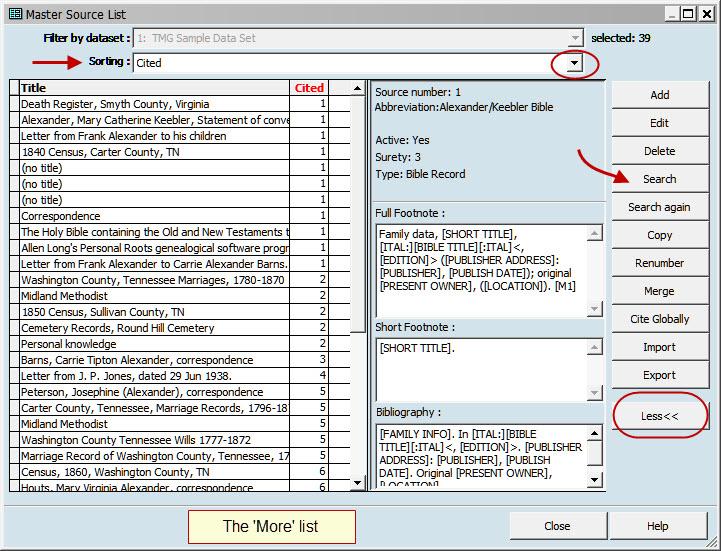The width and height of the screenshot is (721, 551).
Task: Select 'Cemetery Records, Round Hill Cemetery' row
Action: pos(179,328)
